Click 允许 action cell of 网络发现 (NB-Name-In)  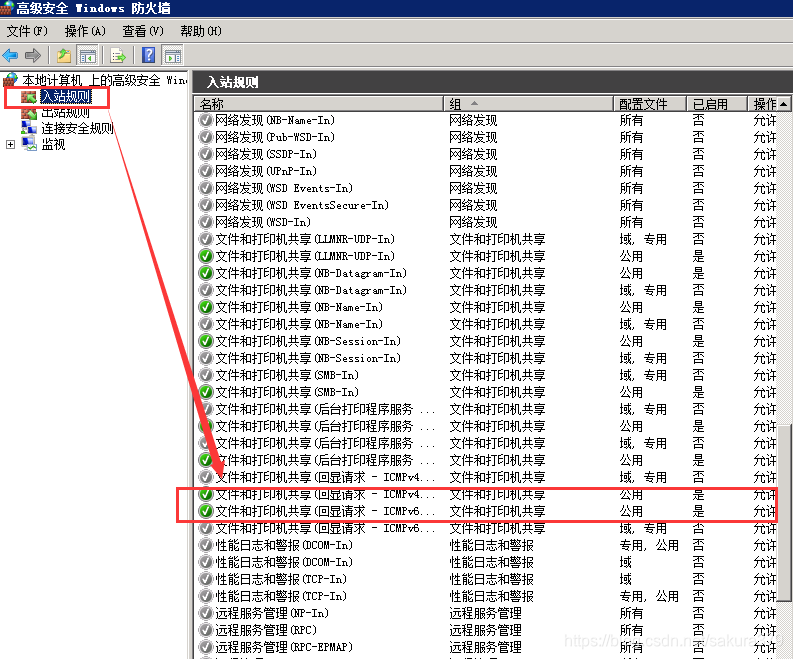point(765,120)
